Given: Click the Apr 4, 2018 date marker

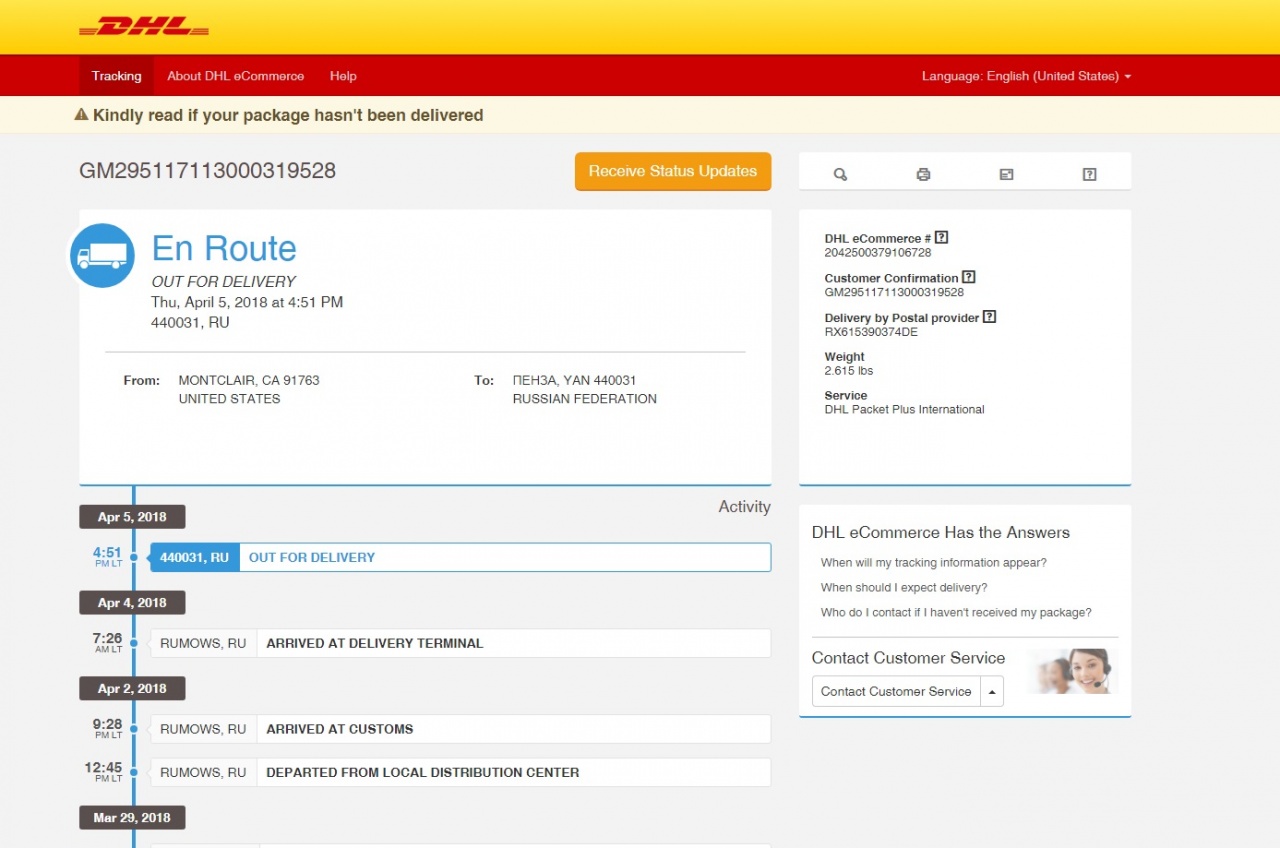Looking at the screenshot, I should point(132,603).
